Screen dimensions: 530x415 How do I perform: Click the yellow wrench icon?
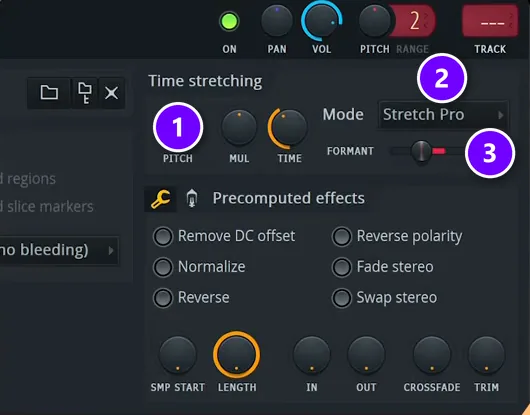[161, 199]
